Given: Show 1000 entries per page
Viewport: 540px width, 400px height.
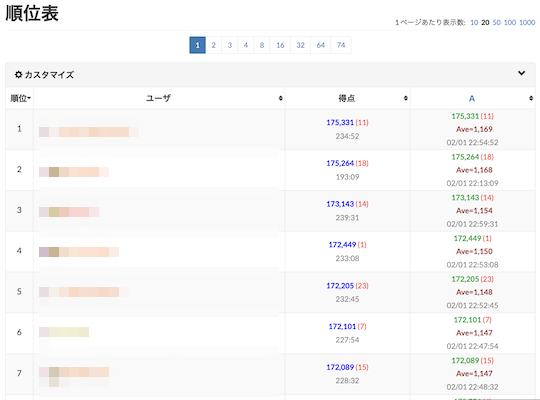Looking at the screenshot, I should pyautogui.click(x=527, y=22).
